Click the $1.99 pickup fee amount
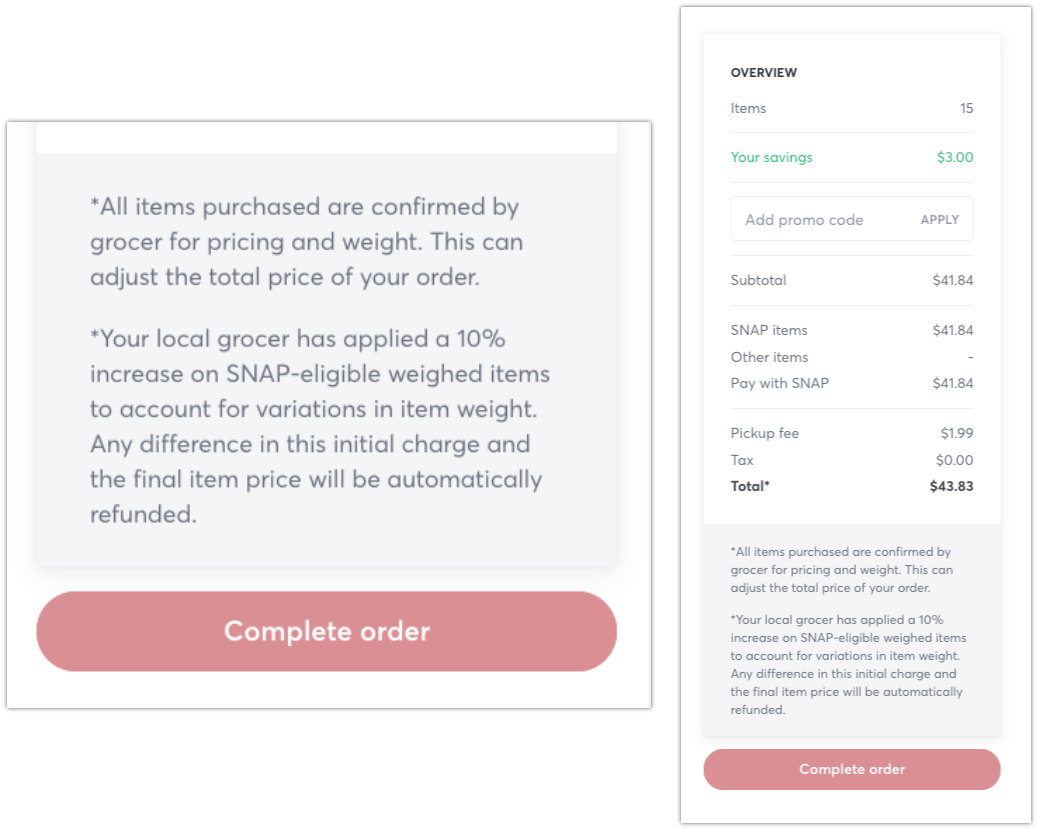Screen dimensions: 1038x830 (x=956, y=433)
